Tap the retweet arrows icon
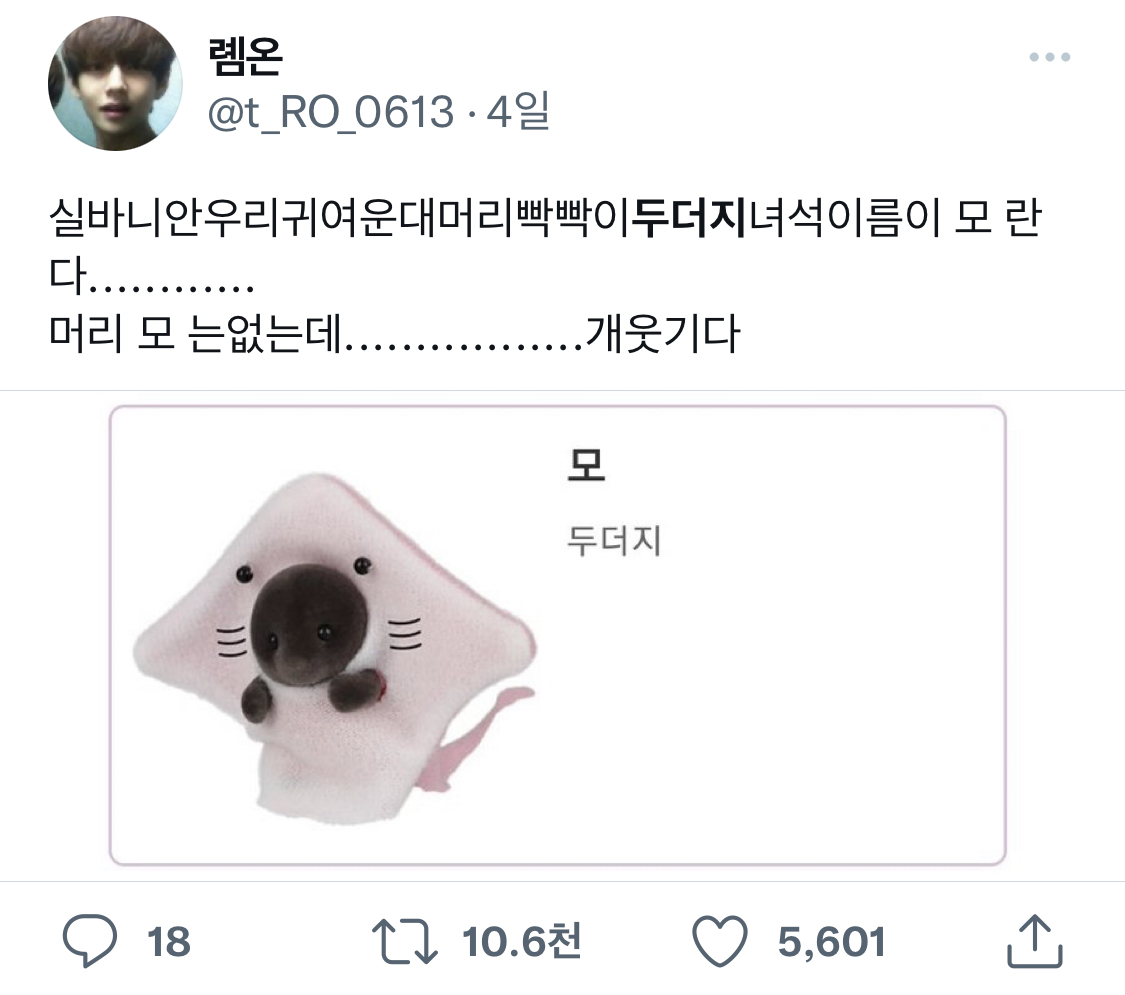The width and height of the screenshot is (1125, 995). tap(404, 941)
